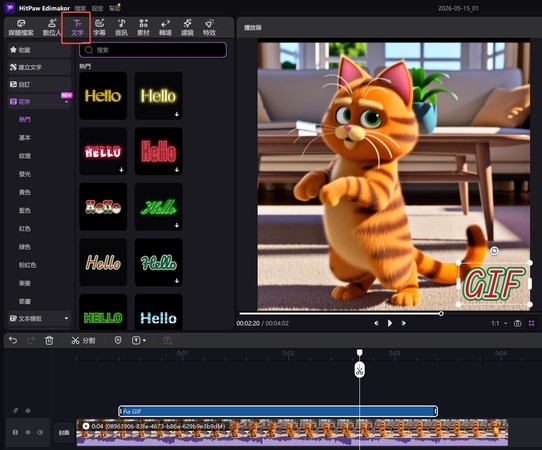The image size is (542, 450).
Task: Open the 收藏 favorites category
Action: 39,50
